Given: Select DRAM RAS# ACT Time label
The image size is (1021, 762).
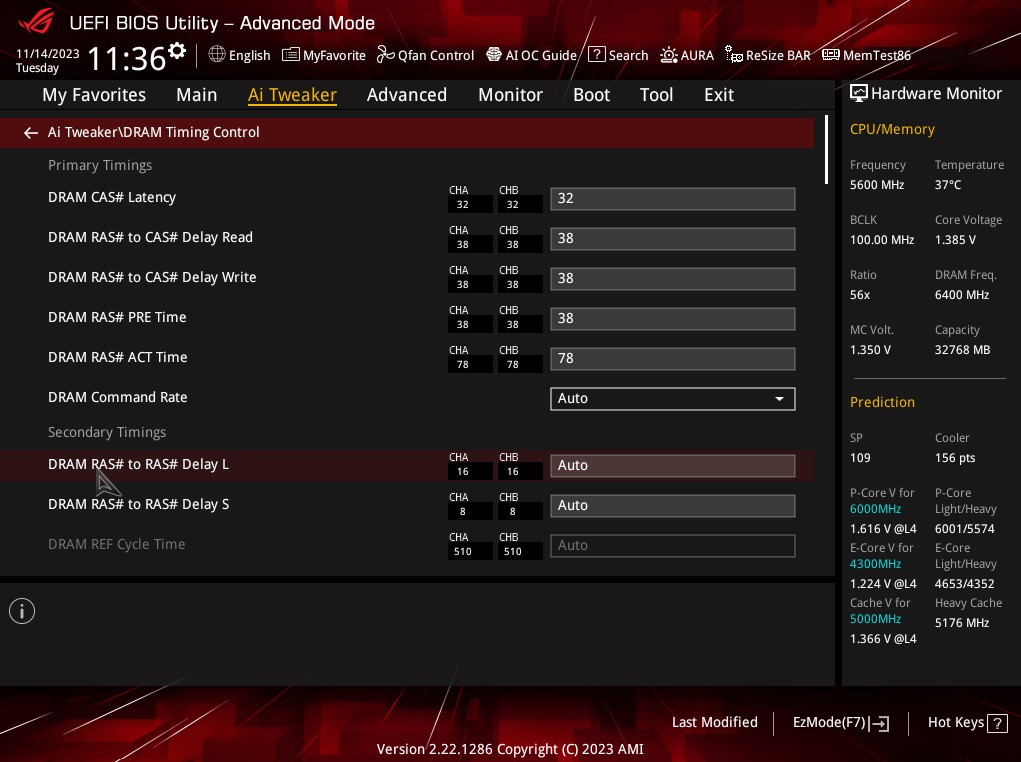Looking at the screenshot, I should [118, 358].
